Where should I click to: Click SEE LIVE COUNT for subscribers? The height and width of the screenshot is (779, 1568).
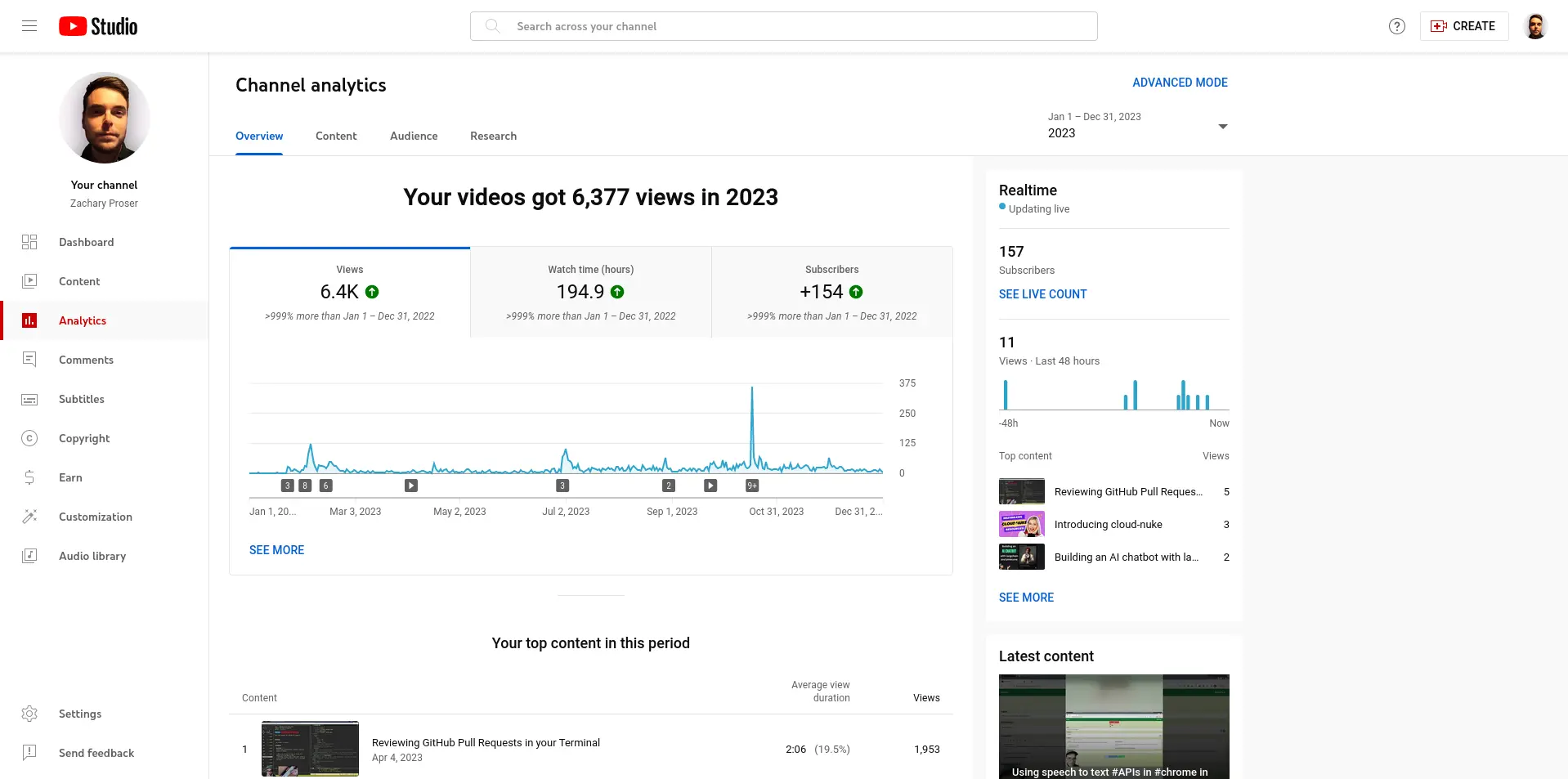pos(1042,294)
